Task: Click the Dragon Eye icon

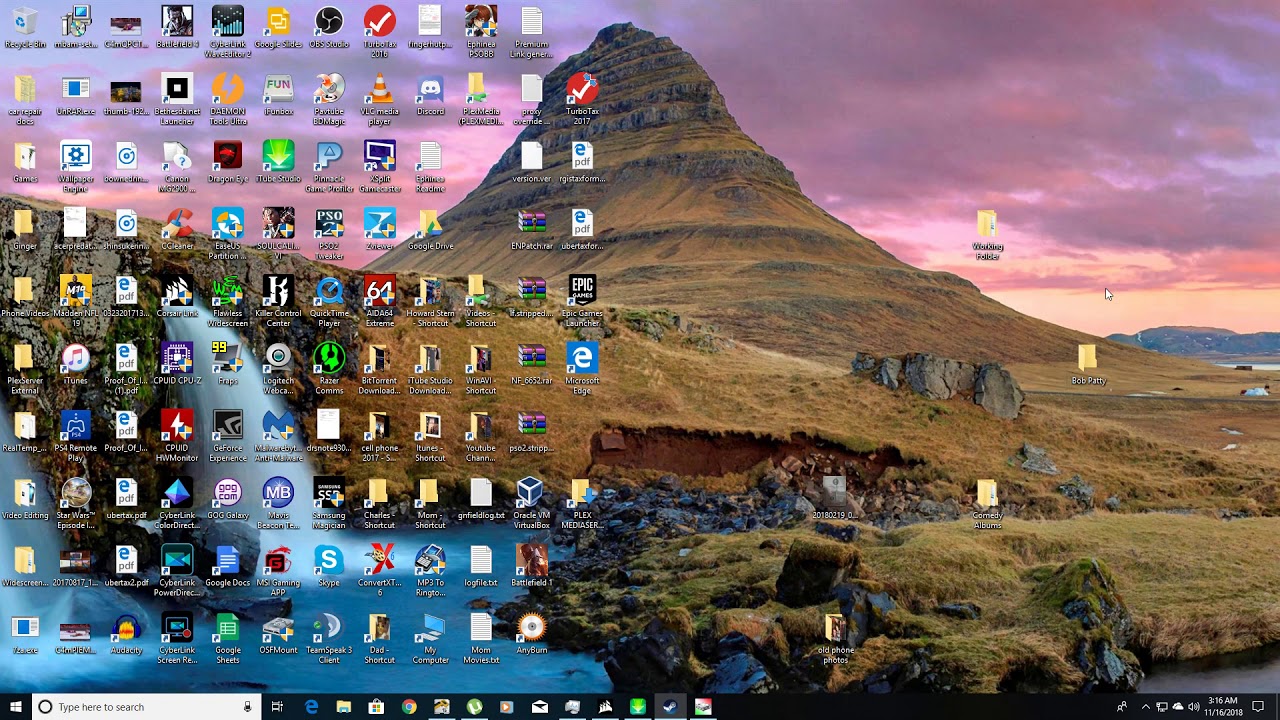Action: tap(228, 163)
